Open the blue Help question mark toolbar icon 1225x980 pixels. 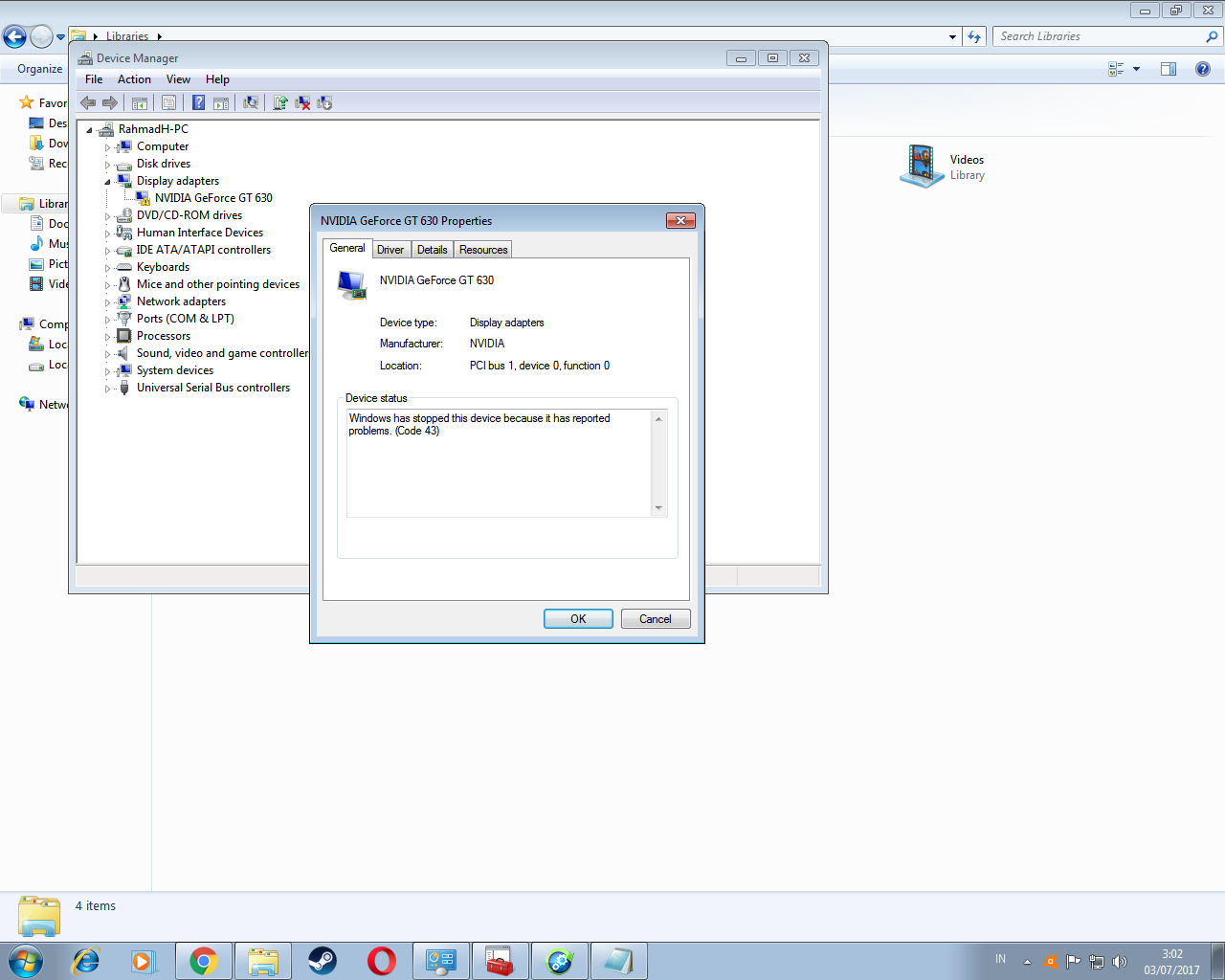click(198, 102)
